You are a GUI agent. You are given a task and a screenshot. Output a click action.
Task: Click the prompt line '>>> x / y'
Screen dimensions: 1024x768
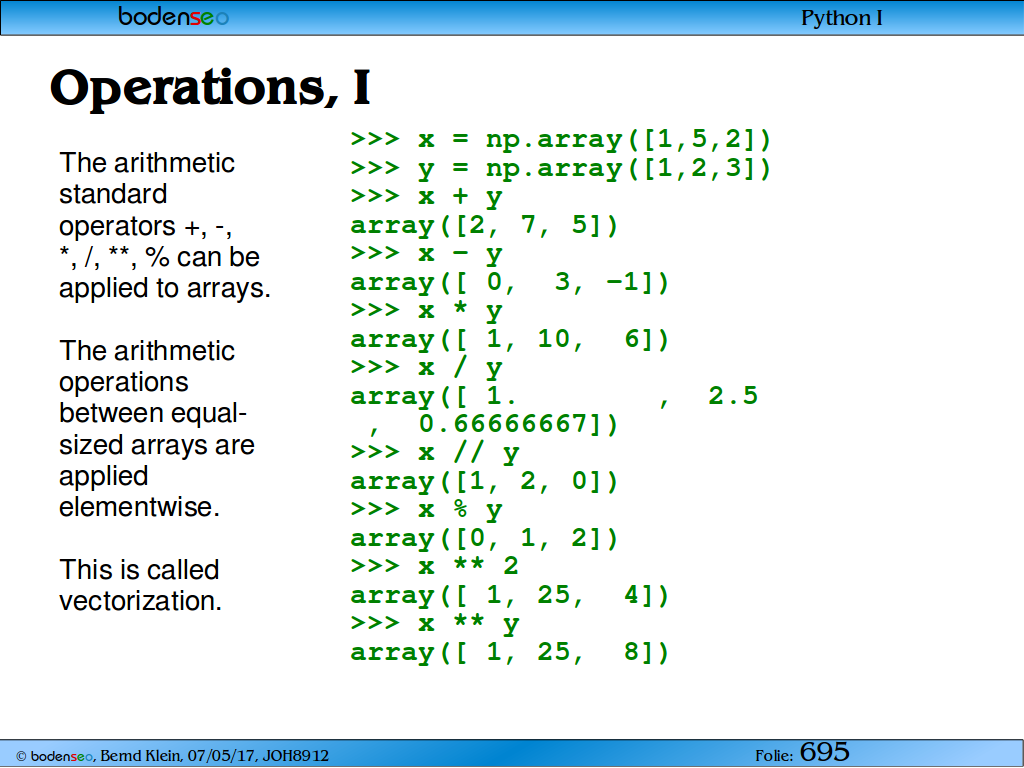[x=426, y=368]
